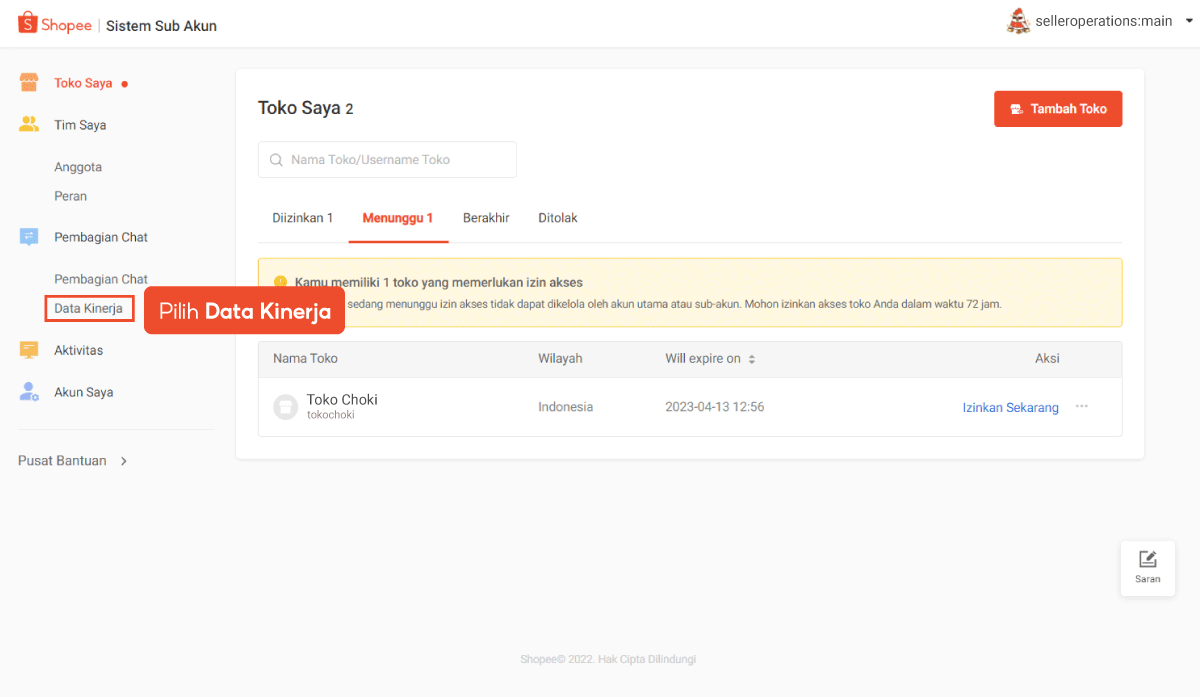The width and height of the screenshot is (1200, 697).
Task: Switch to the Diizinkan tab
Action: [302, 218]
